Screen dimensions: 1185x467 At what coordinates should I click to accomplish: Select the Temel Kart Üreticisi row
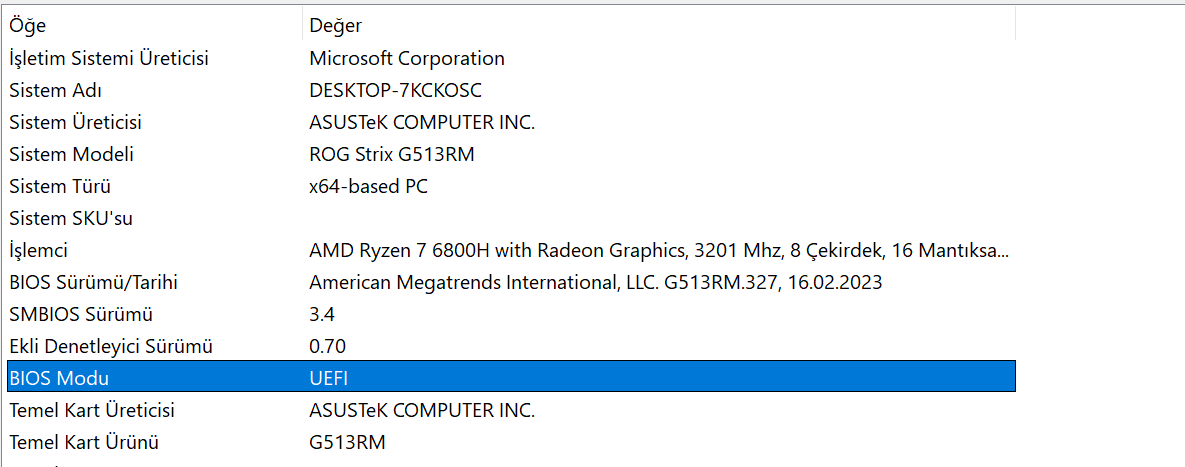coord(92,410)
